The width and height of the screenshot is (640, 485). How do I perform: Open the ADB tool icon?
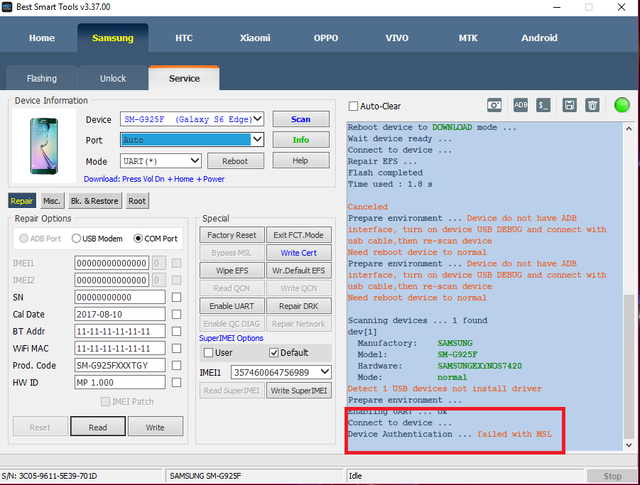coord(520,105)
